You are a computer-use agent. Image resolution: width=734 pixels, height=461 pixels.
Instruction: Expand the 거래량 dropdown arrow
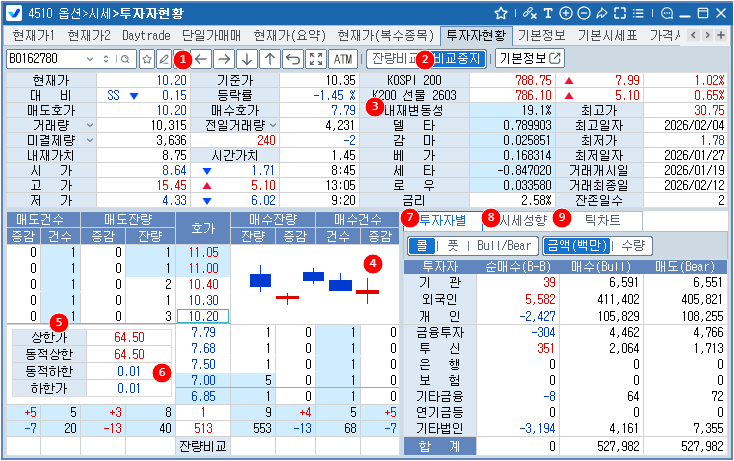pos(91,125)
